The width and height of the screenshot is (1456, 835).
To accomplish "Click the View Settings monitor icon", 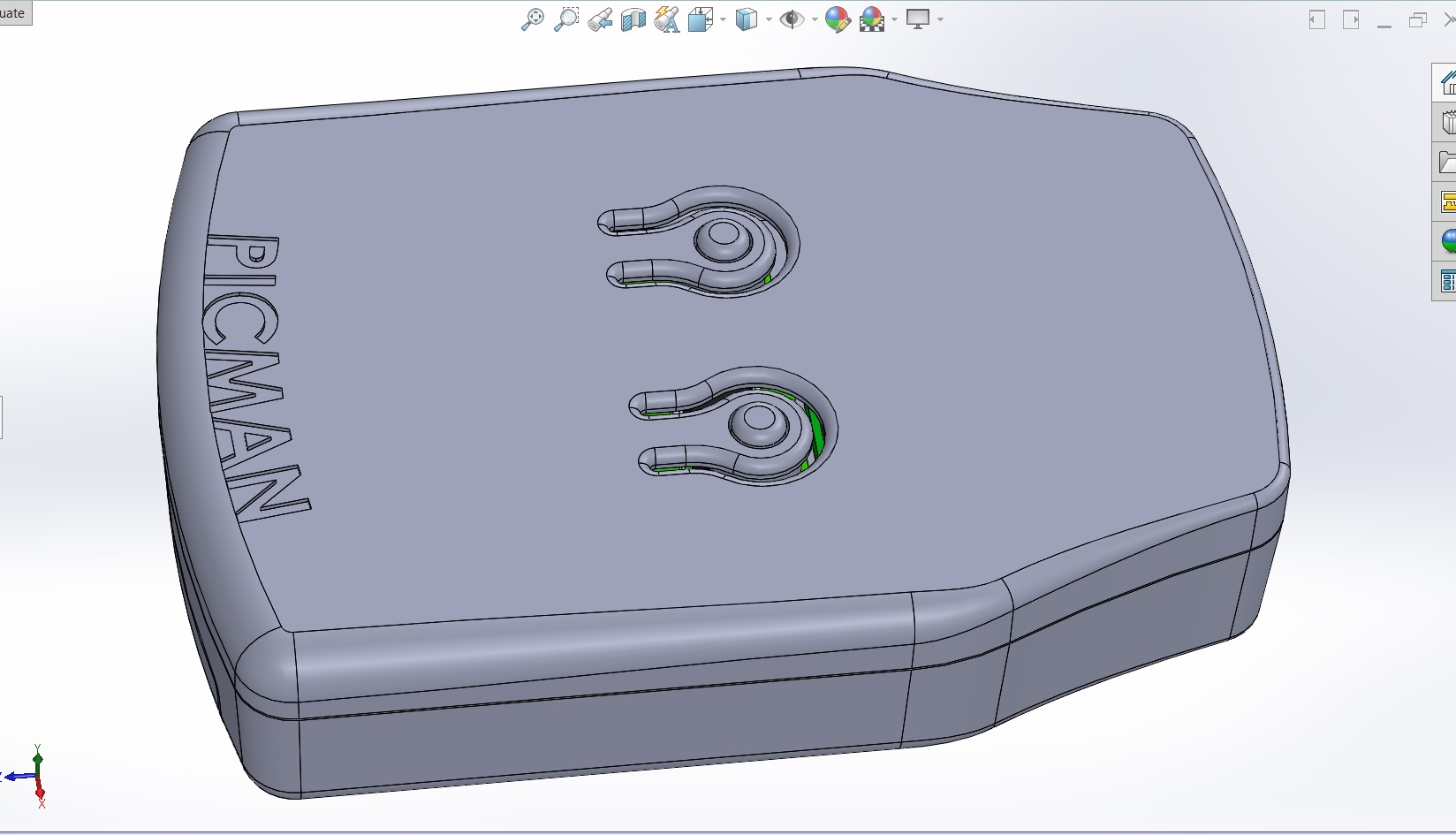I will click(x=919, y=19).
